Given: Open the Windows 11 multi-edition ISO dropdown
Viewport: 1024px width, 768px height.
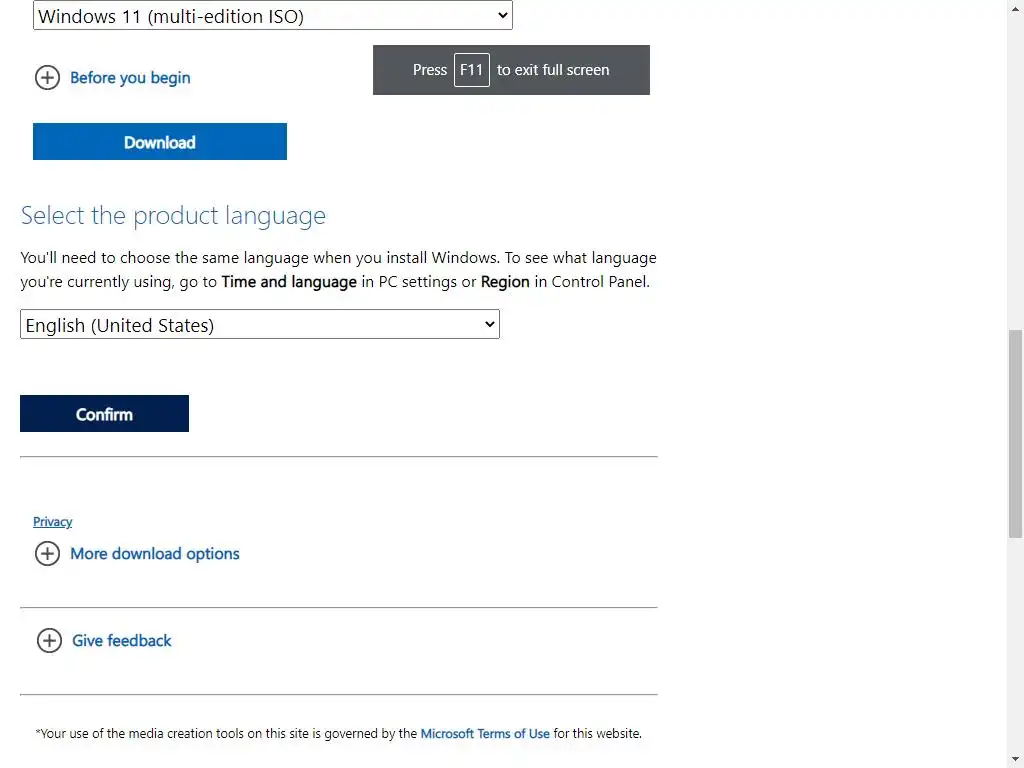Looking at the screenshot, I should (272, 15).
